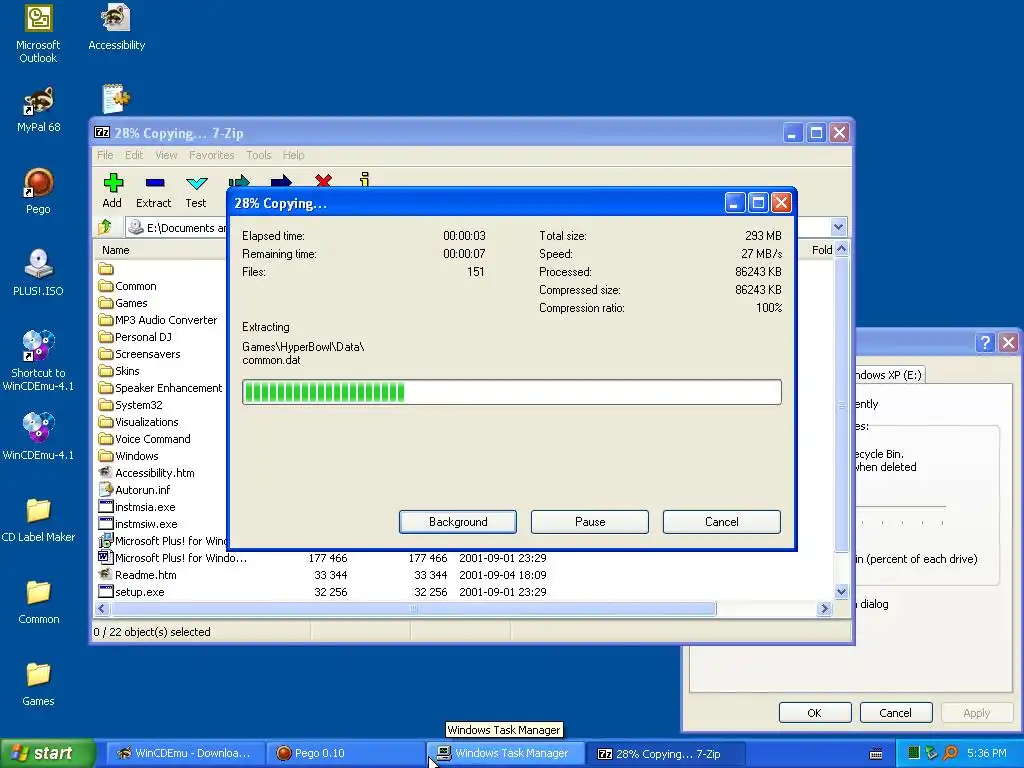Select CD Label Maker desktop folder

point(38,520)
